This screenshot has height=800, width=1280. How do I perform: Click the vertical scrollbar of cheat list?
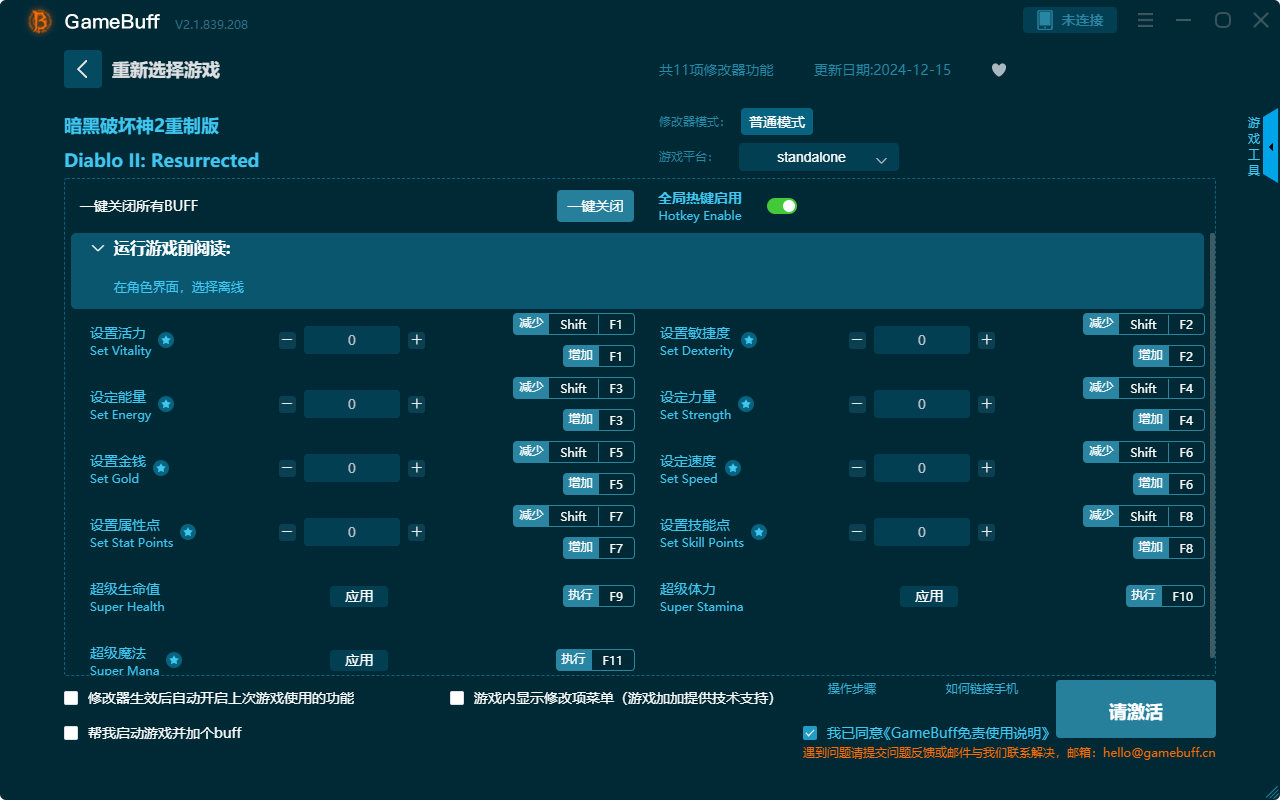(x=1213, y=445)
